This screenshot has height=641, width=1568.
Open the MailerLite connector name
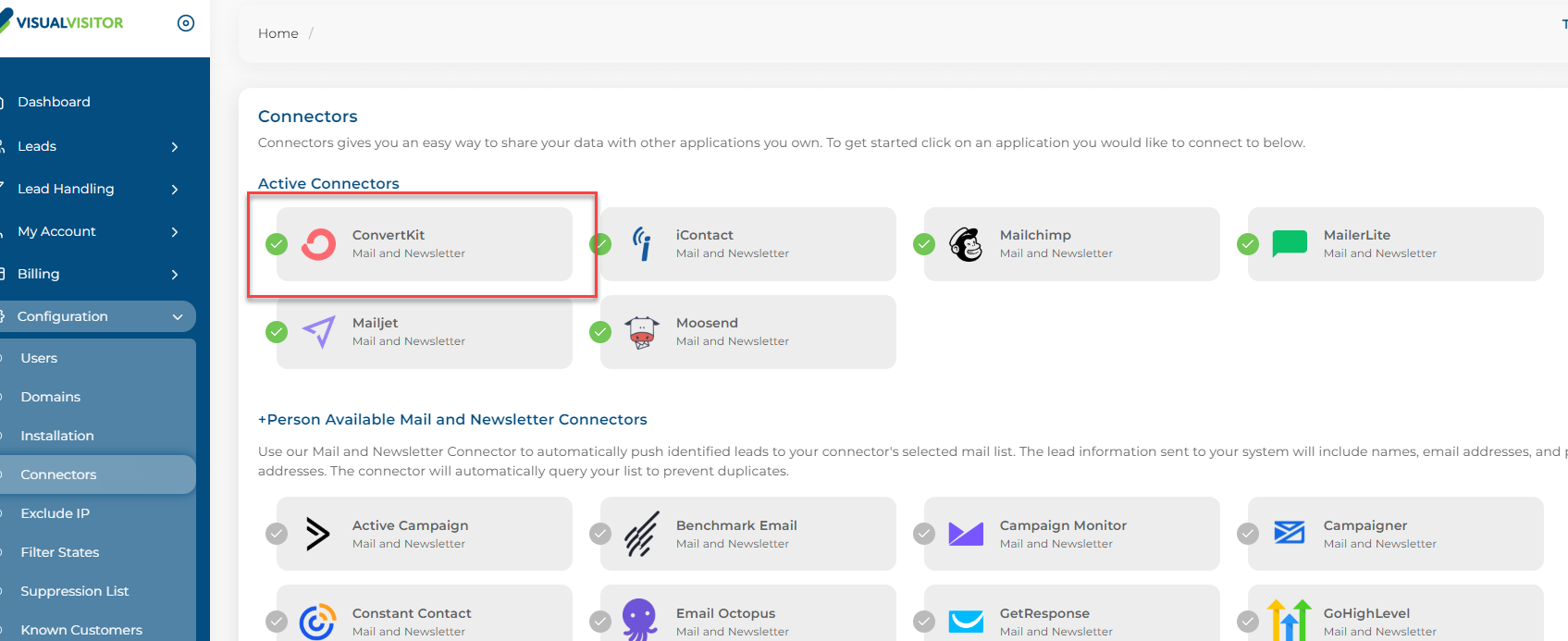tap(1357, 235)
